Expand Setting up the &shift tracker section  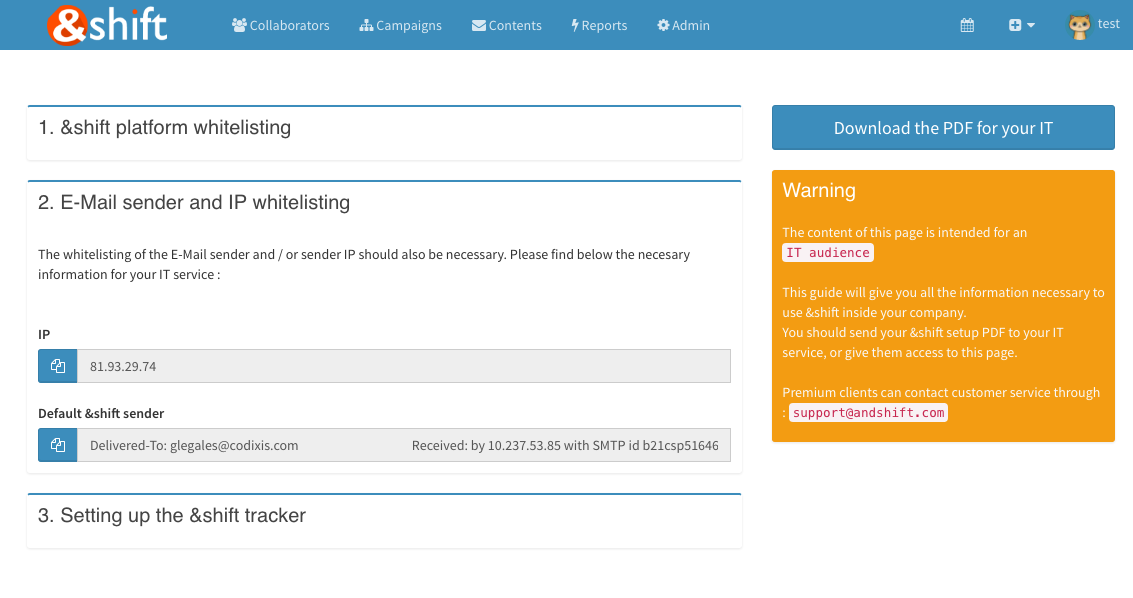tap(172, 515)
